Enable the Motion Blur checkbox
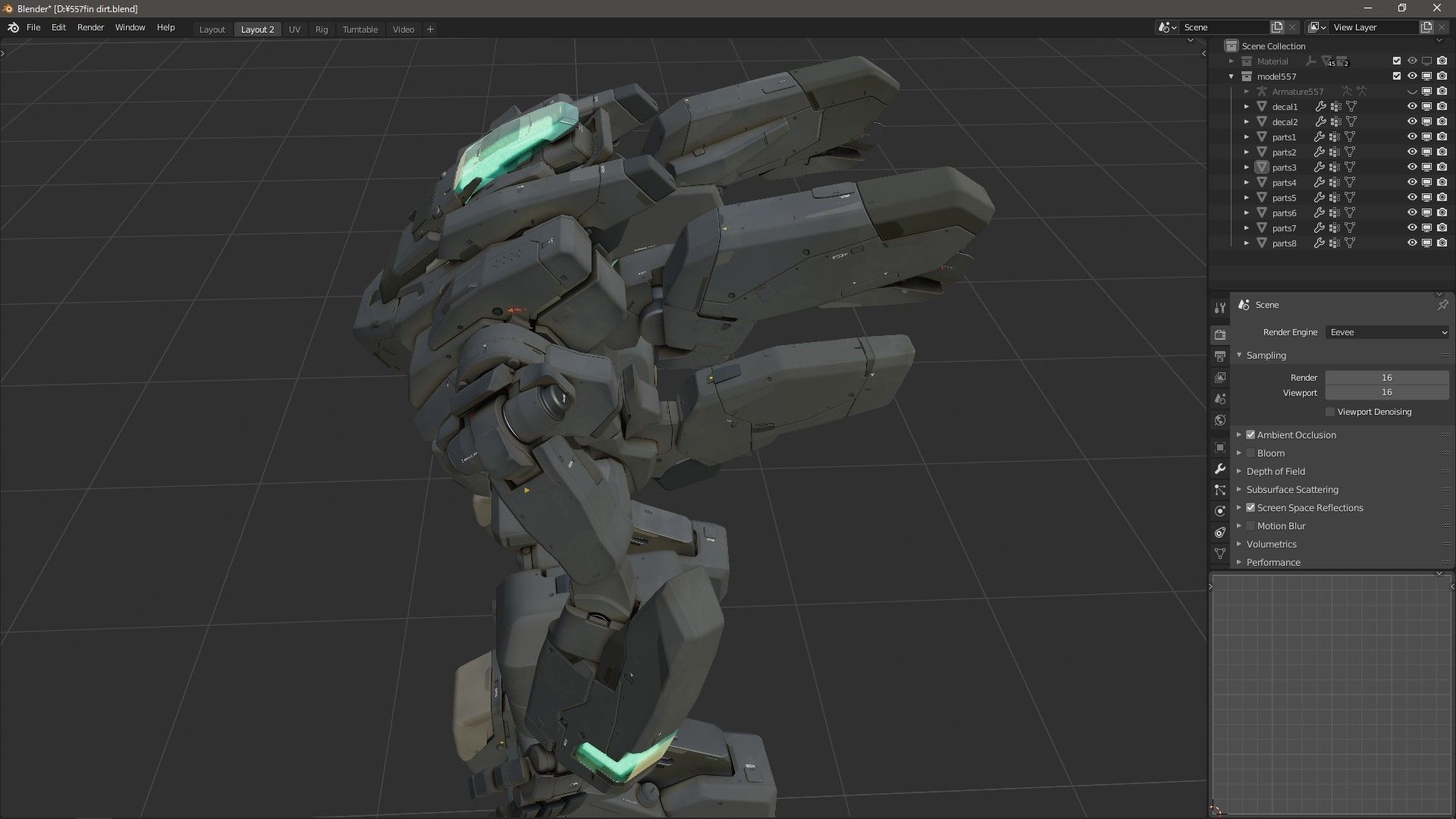Viewport: 1456px width, 819px height. tap(1250, 526)
